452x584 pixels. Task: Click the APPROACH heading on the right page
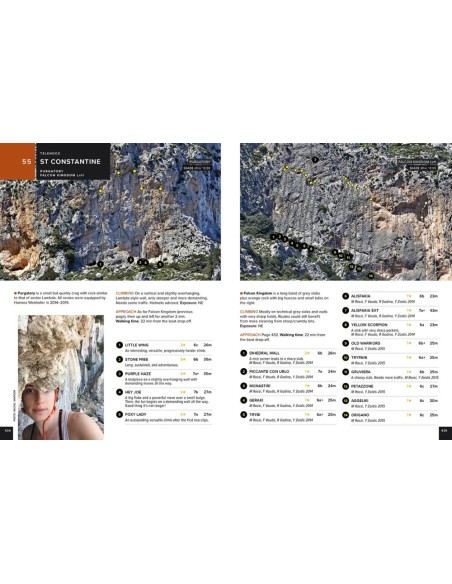250,335
